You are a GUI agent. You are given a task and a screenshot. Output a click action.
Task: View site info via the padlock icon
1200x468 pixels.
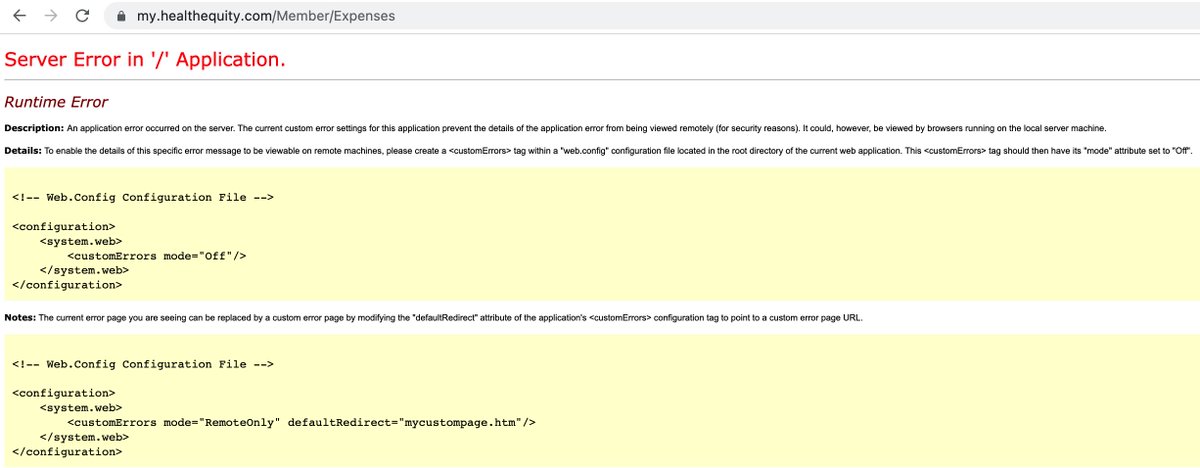tap(121, 16)
